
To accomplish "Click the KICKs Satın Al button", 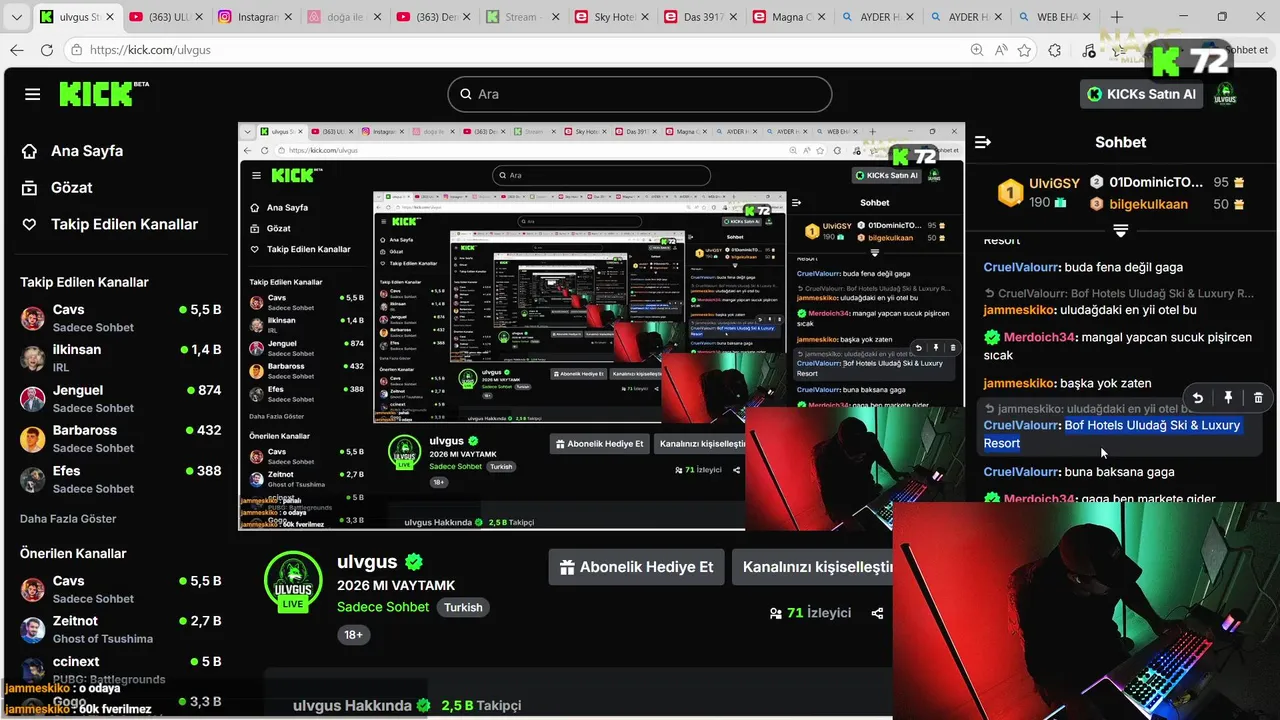I will click(x=1141, y=94).
